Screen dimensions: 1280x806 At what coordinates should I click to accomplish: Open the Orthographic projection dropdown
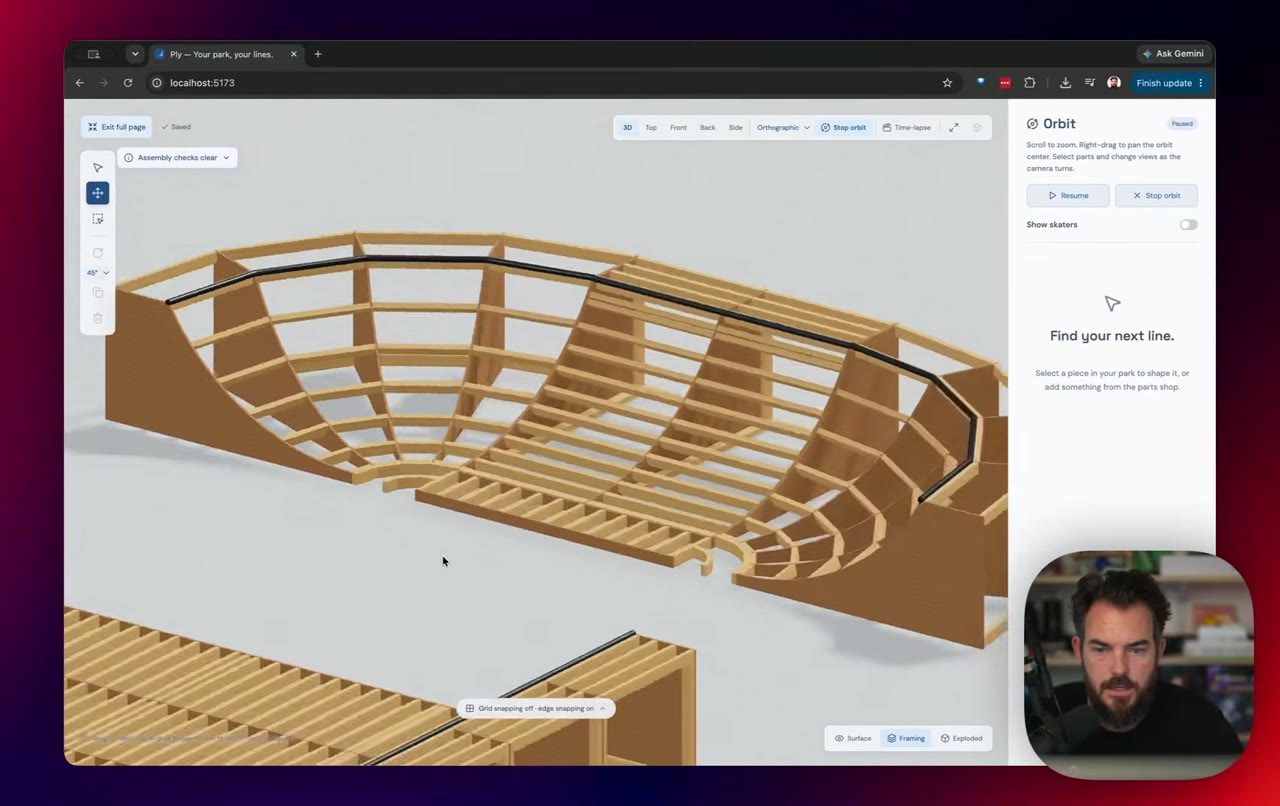pos(783,128)
